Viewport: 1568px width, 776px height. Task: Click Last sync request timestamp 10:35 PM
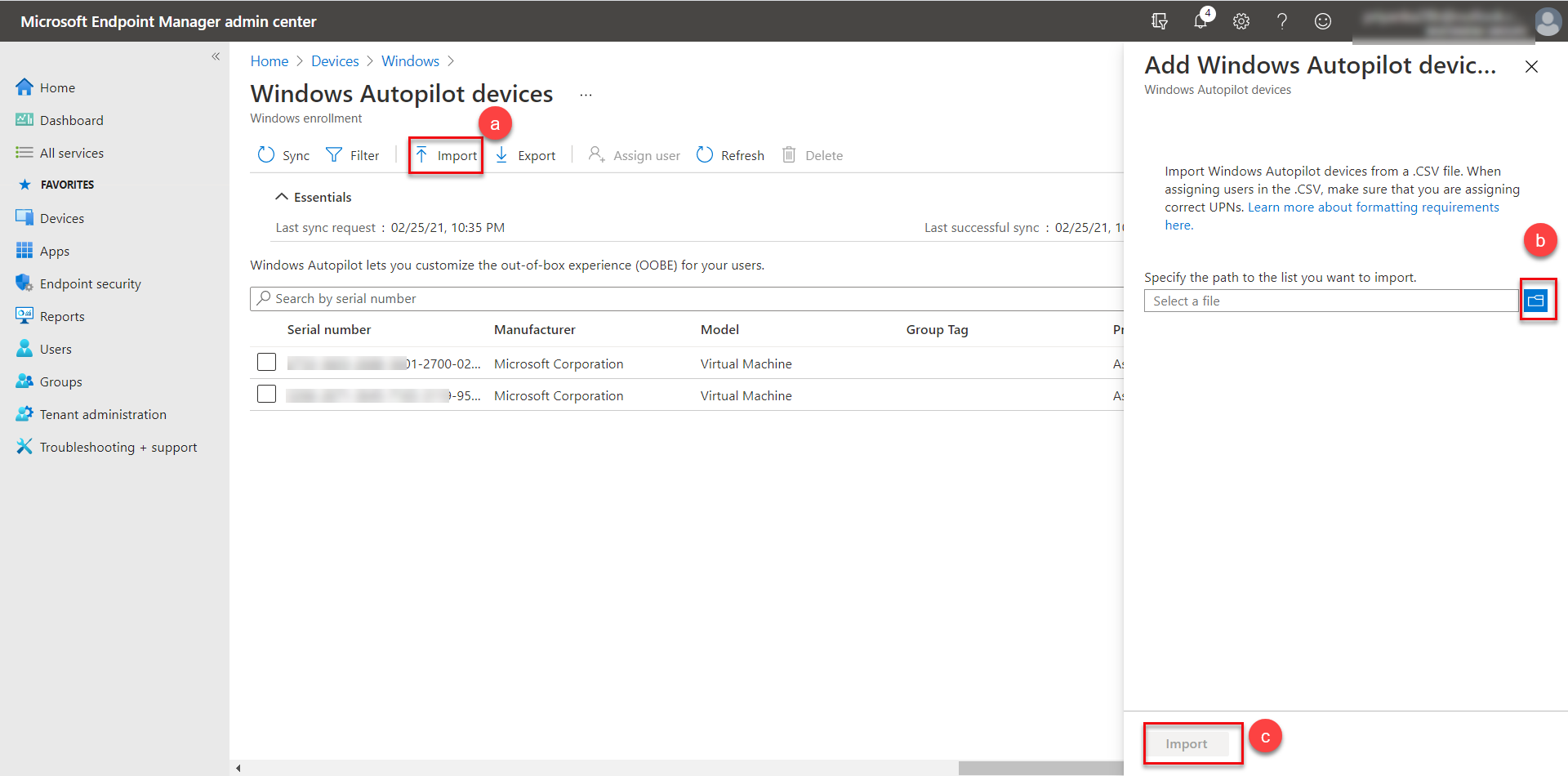click(x=448, y=228)
